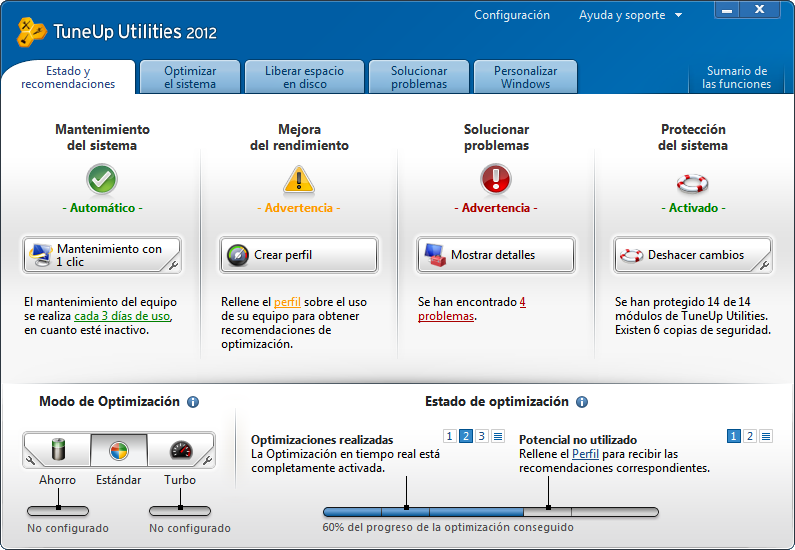Click the green checkmark maintenance status icon
Image resolution: width=795 pixels, height=550 pixels.
point(102,179)
